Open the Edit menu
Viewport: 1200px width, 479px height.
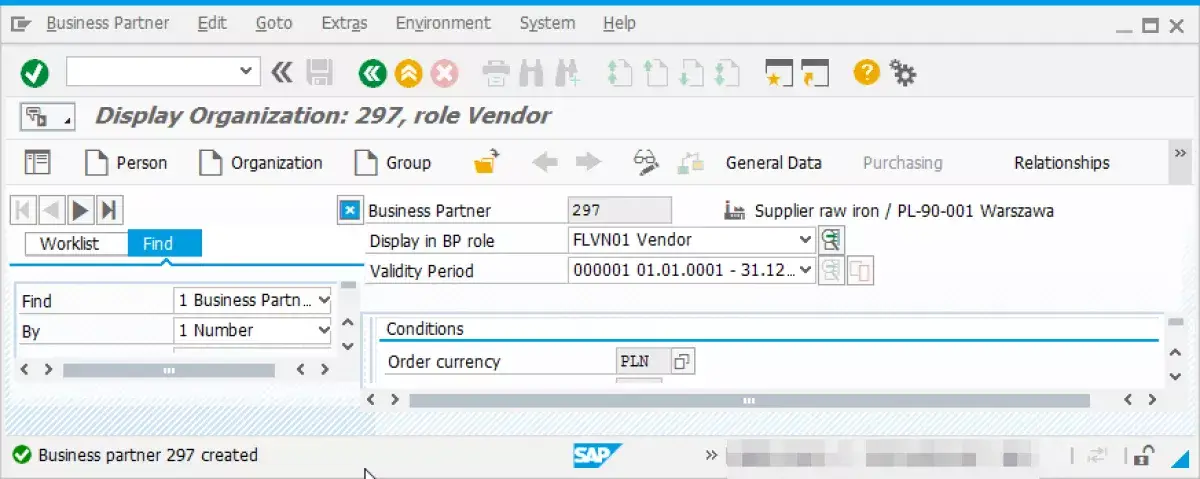click(212, 23)
